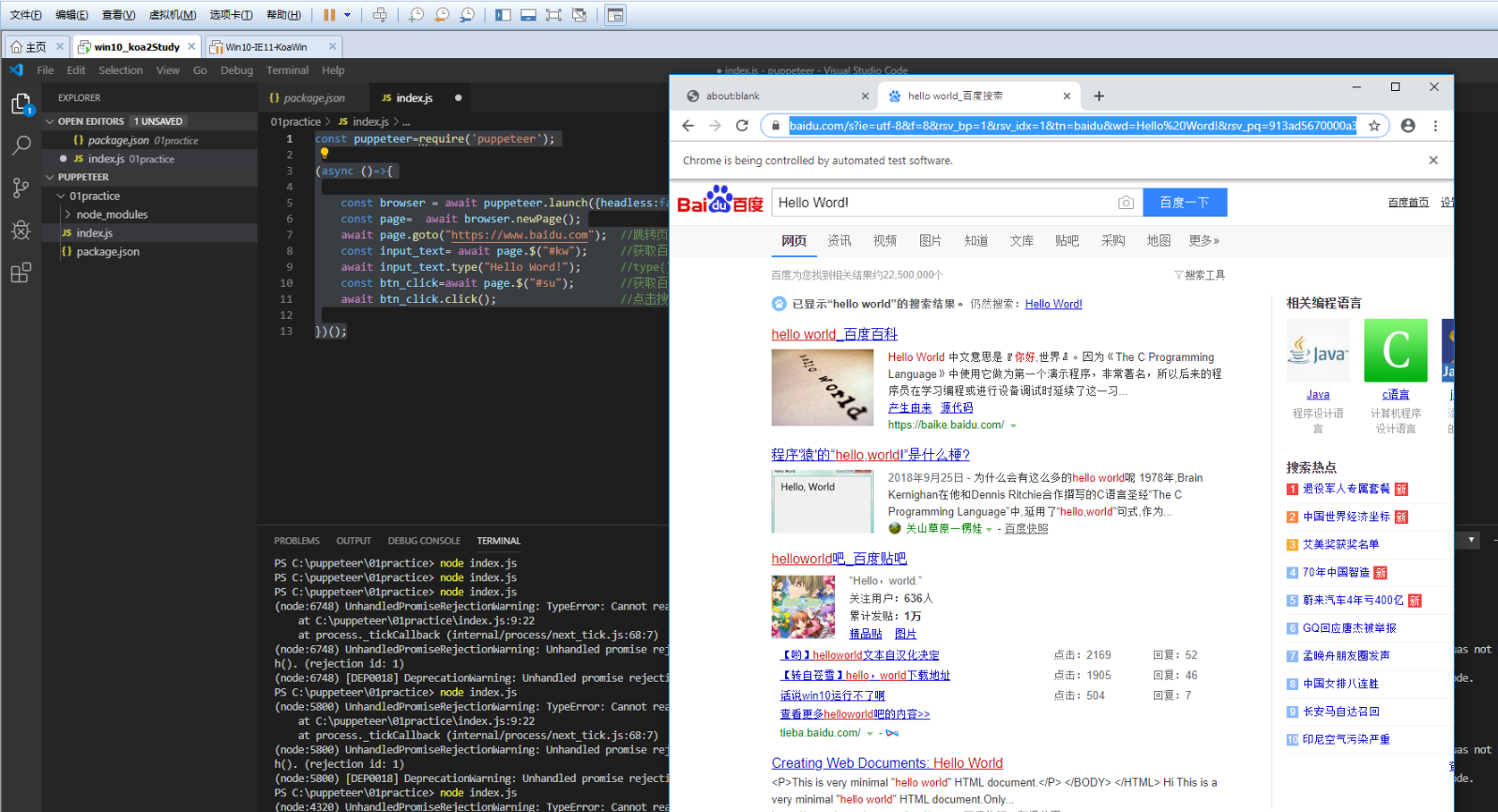Open dropdown arrow after tieba.baidu.com URL
Screen dimensions: 1498x812
pyautogui.click(x=870, y=733)
